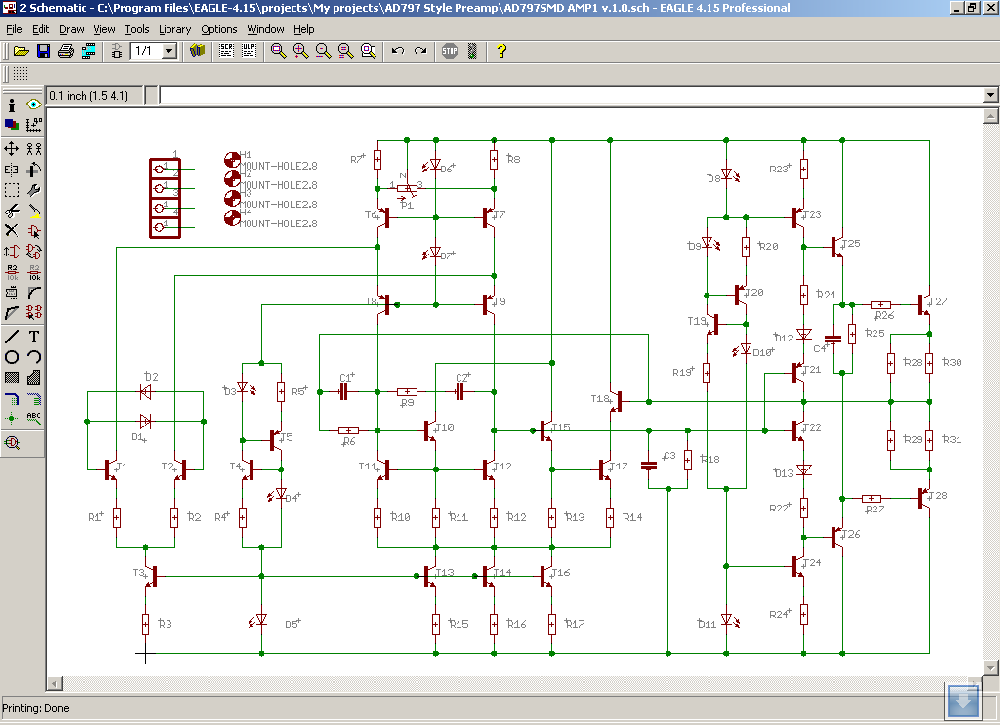
Task: Select the Name tool
Action: click(11, 272)
